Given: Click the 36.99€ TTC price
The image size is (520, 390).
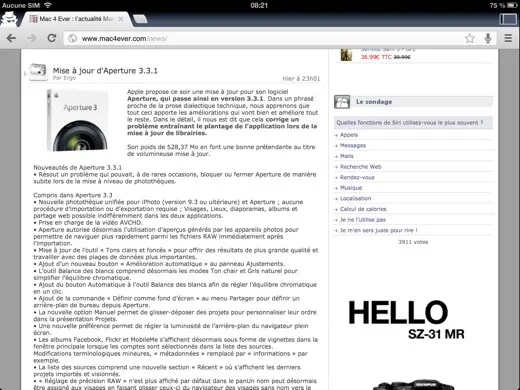Looking at the screenshot, I should tap(376, 57).
